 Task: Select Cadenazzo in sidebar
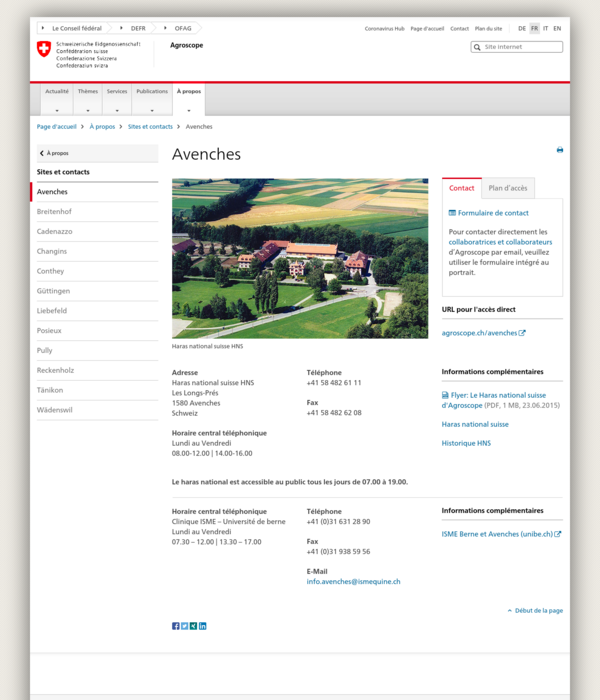97,231
